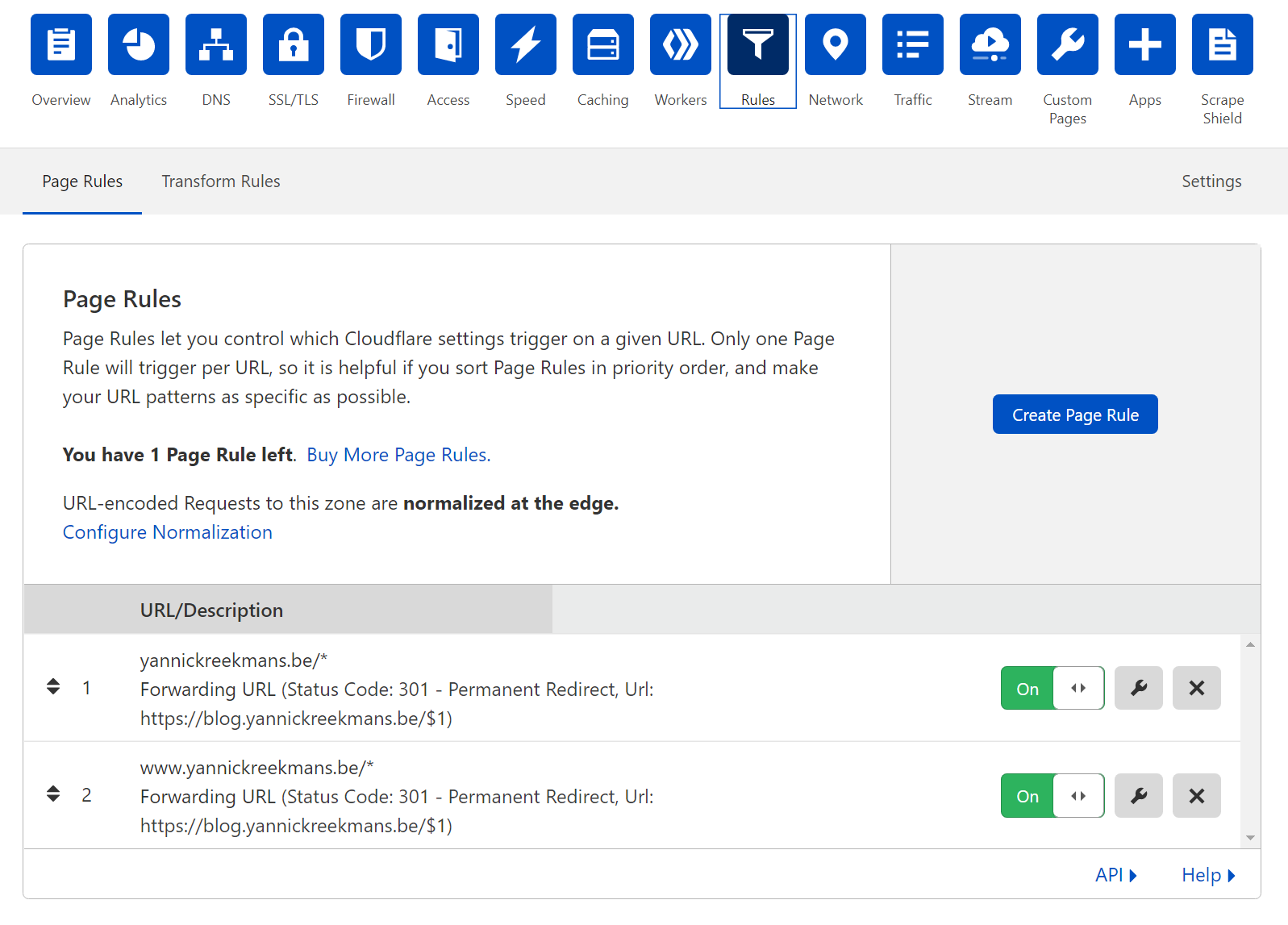The height and width of the screenshot is (925, 1288).
Task: Open the API link
Action: pyautogui.click(x=1116, y=875)
